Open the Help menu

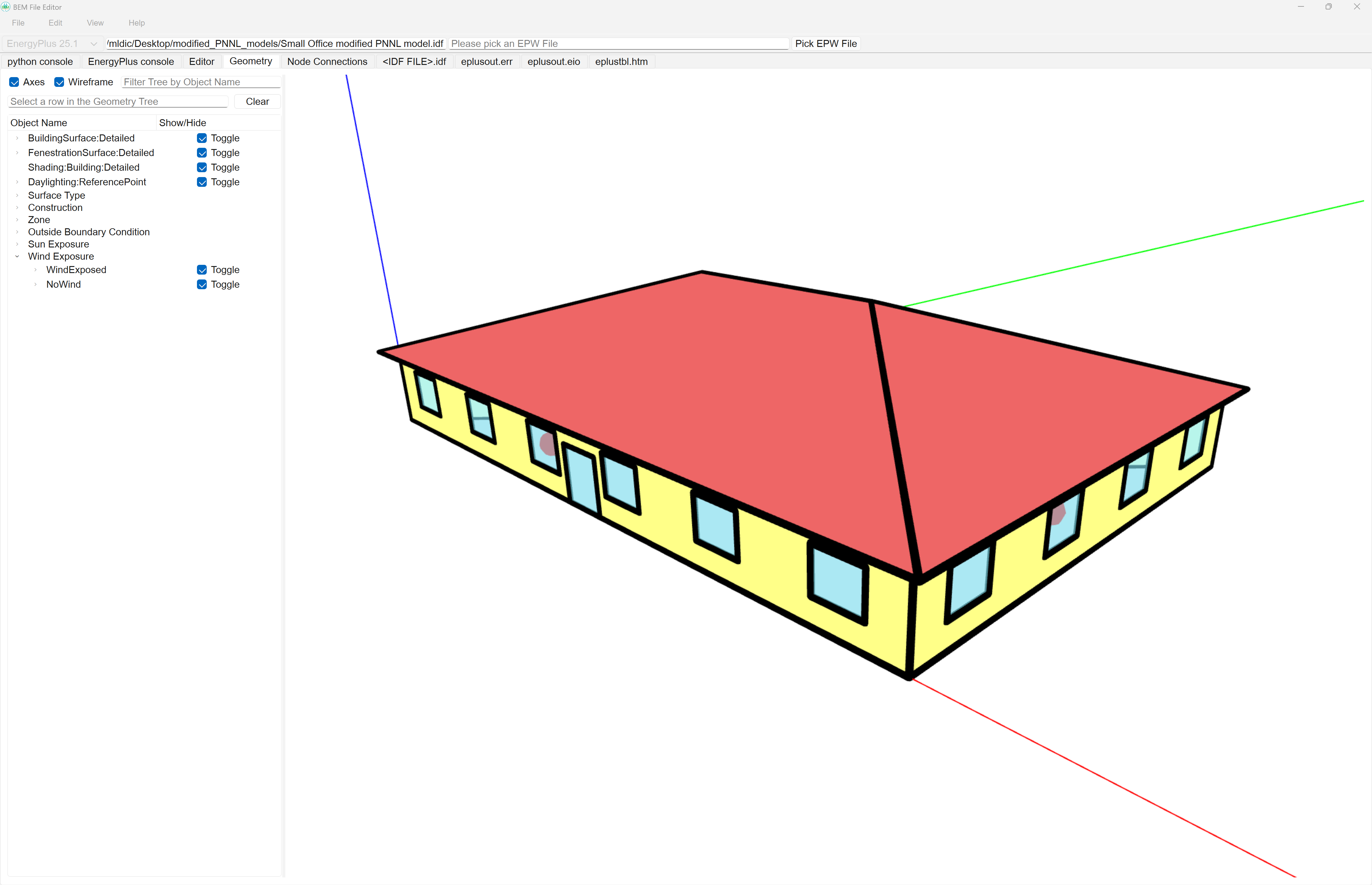(x=137, y=23)
